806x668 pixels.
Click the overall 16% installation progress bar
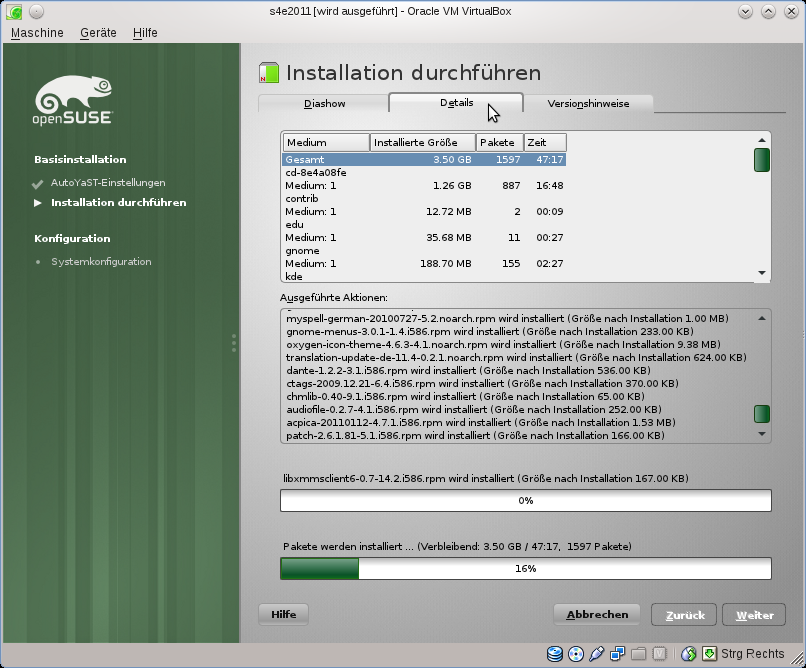click(x=526, y=568)
